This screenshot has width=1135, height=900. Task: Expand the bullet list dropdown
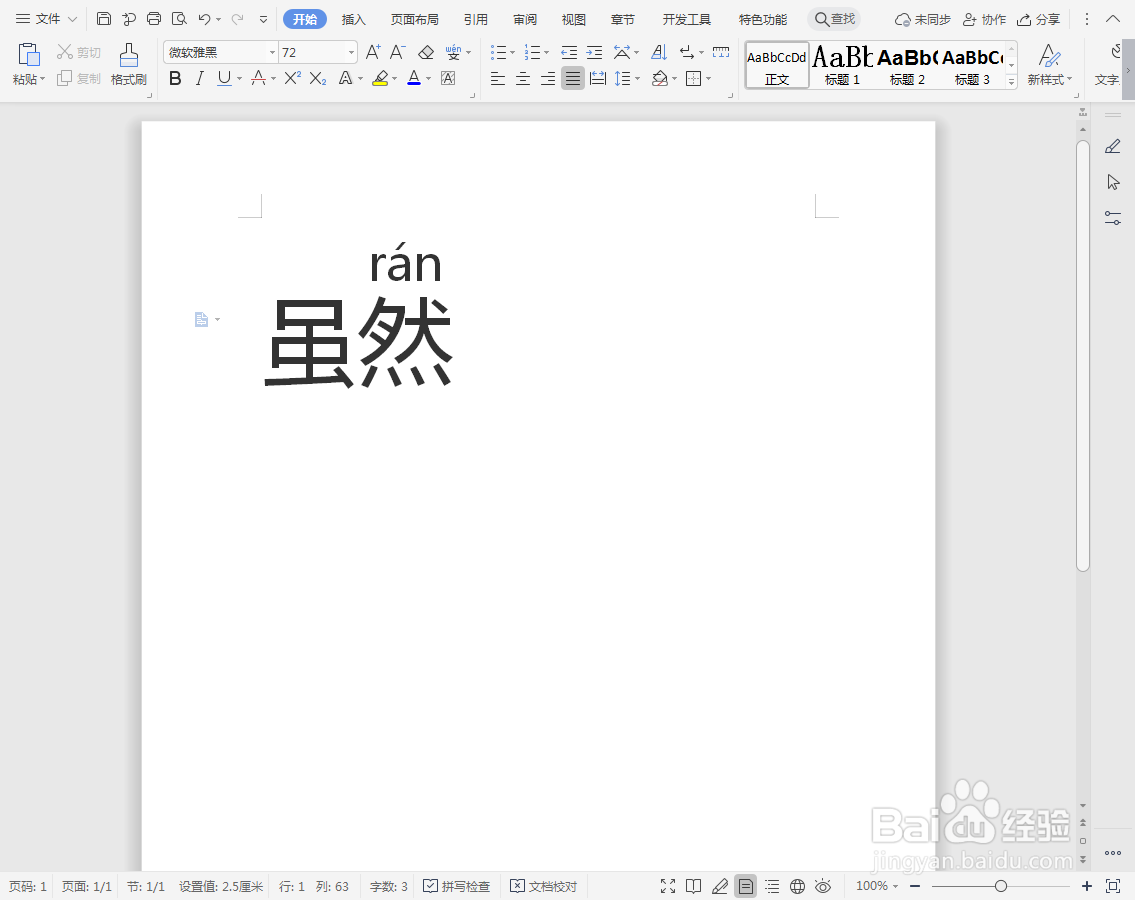[512, 52]
